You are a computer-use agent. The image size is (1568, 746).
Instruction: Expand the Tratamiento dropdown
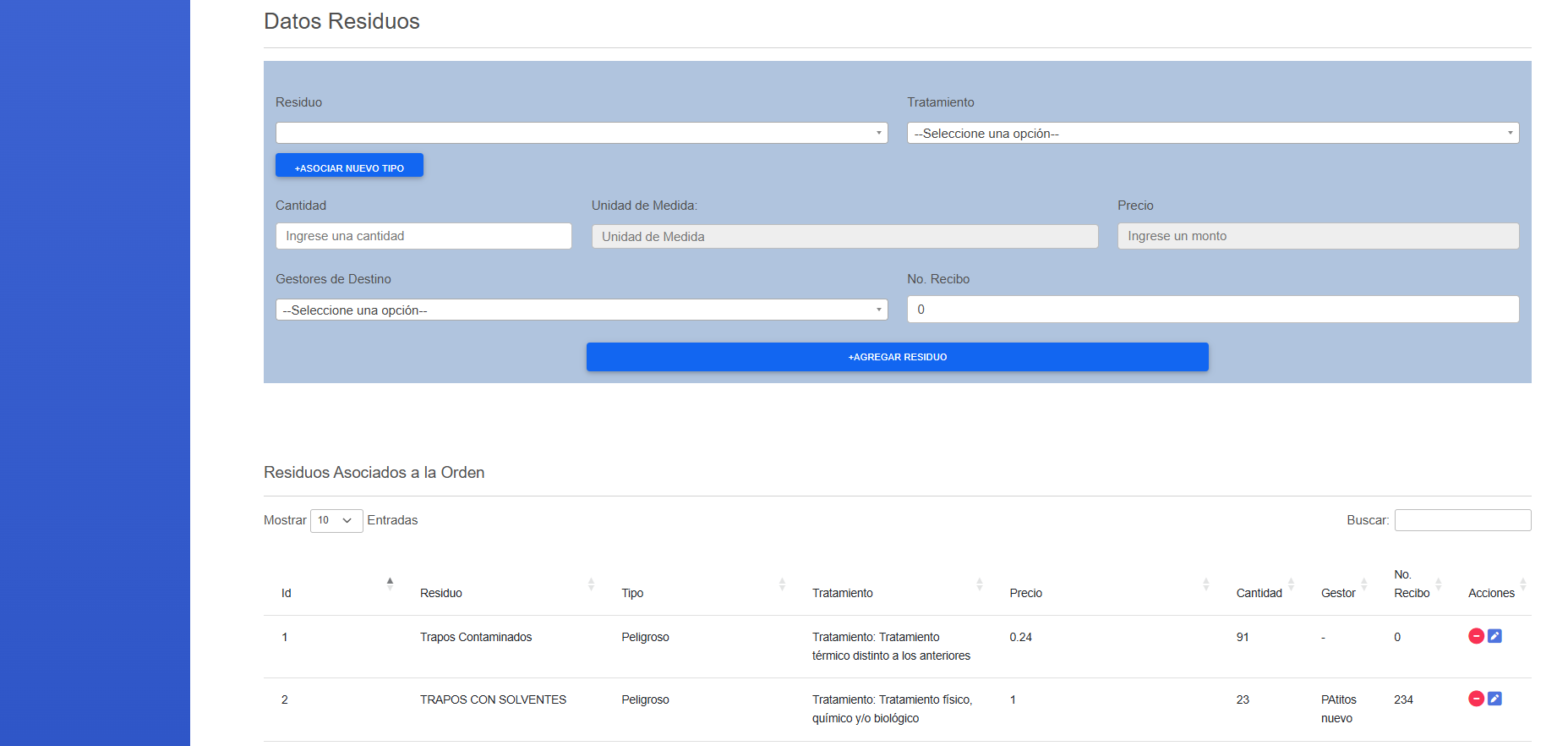[x=1212, y=133]
